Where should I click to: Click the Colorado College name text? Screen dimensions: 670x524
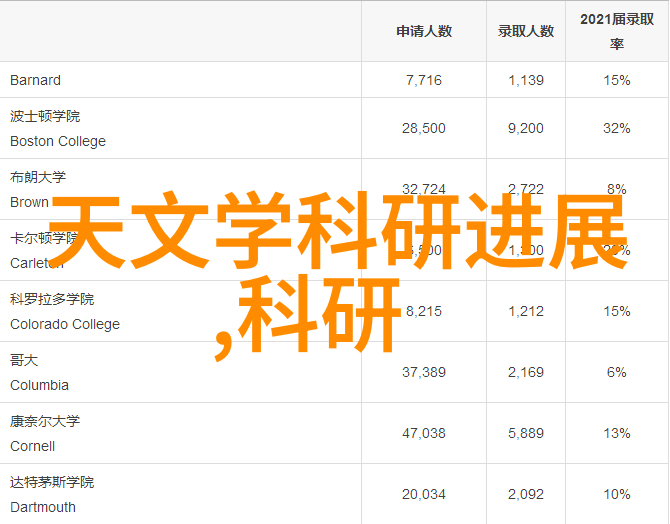65,324
